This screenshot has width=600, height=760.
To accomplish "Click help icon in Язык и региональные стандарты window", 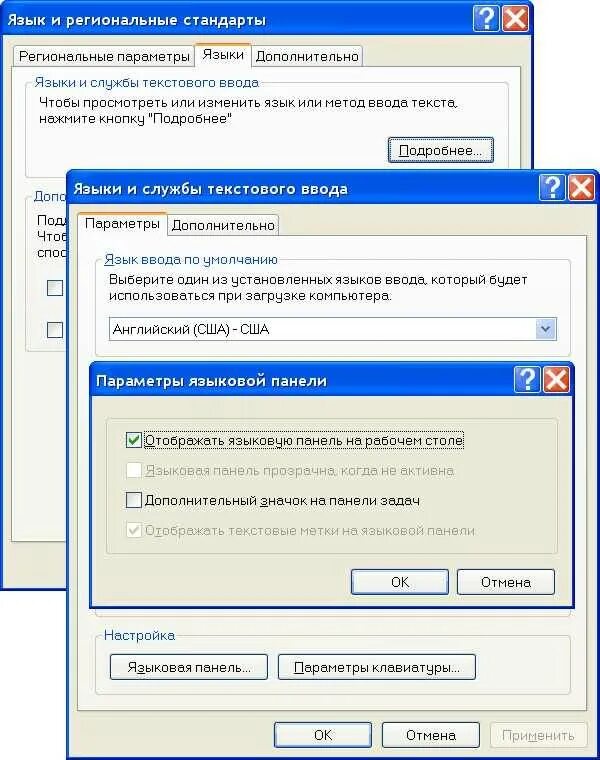I will (x=486, y=19).
